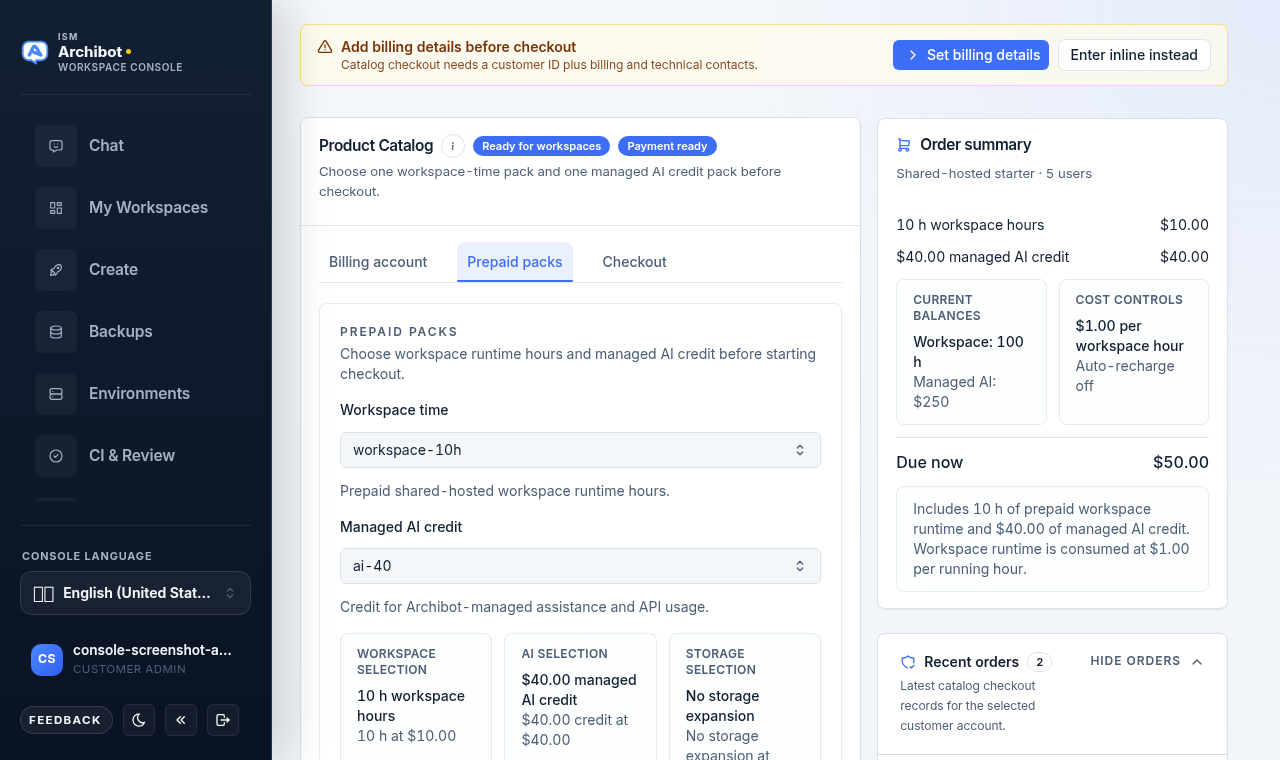Click the console language book icon
Image resolution: width=1280 pixels, height=760 pixels.
click(x=44, y=594)
